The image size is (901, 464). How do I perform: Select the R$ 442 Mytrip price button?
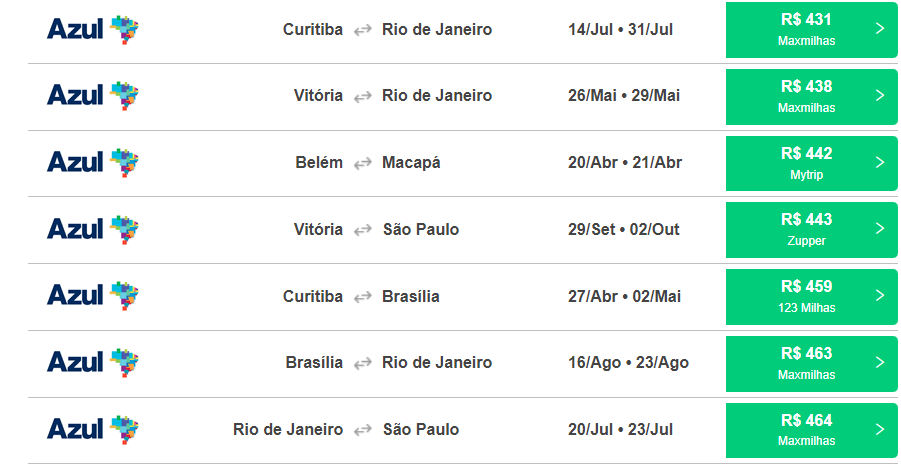[x=811, y=163]
